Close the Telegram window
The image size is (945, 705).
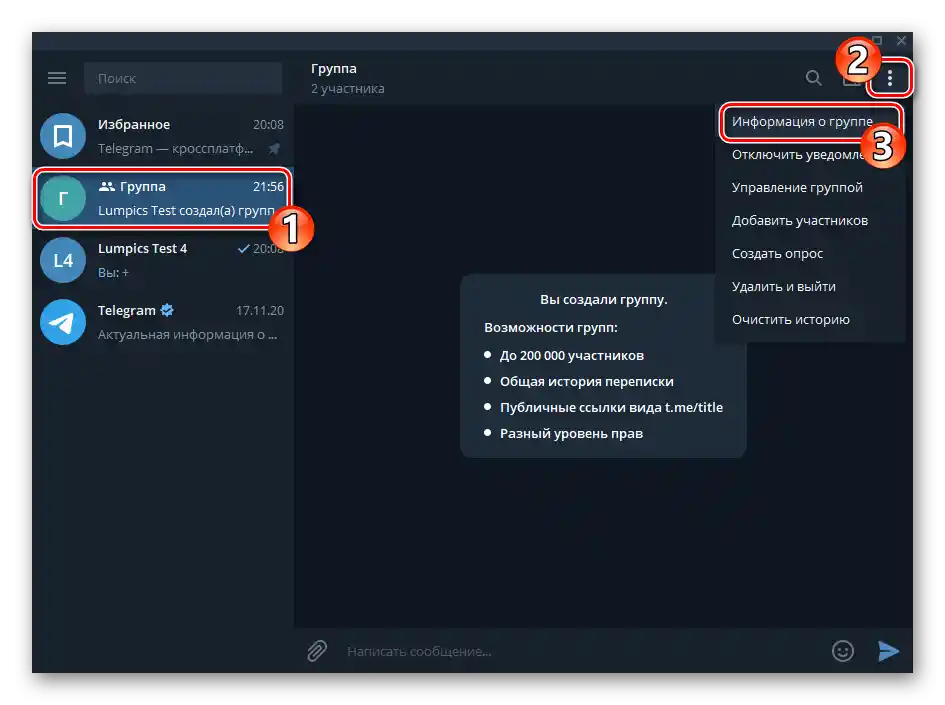901,40
